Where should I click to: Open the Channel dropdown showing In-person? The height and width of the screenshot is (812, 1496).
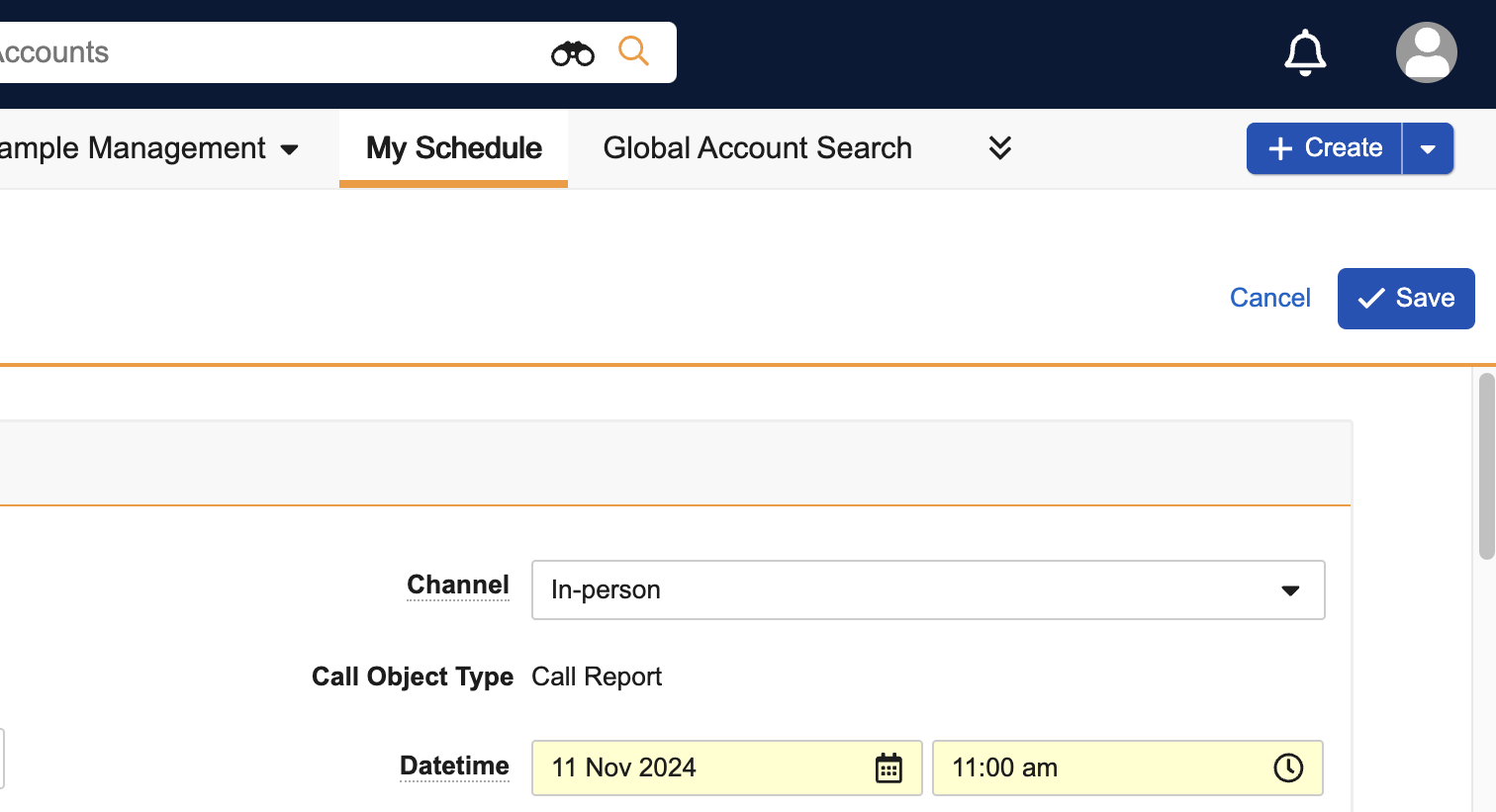[927, 590]
